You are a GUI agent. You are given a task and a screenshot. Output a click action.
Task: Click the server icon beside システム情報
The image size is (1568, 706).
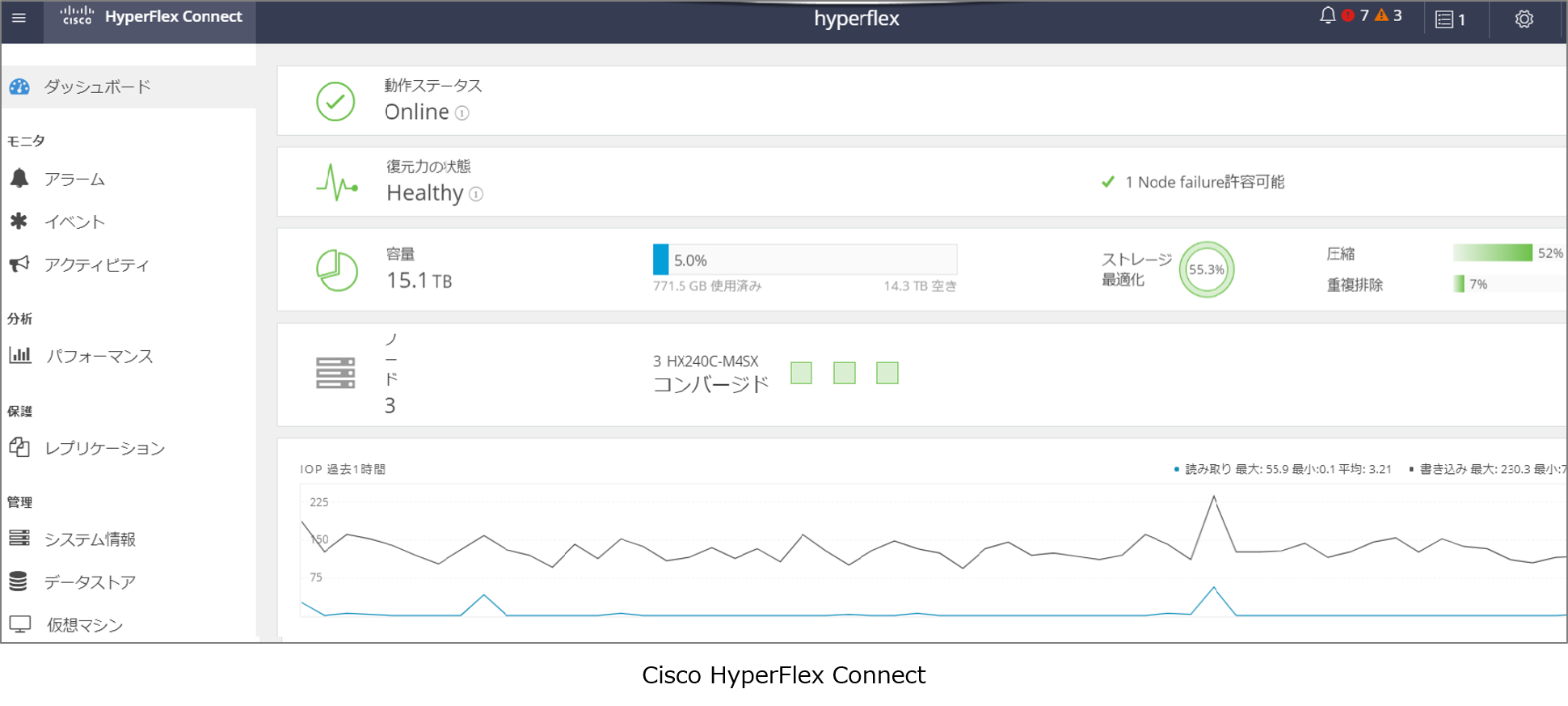coord(19,538)
